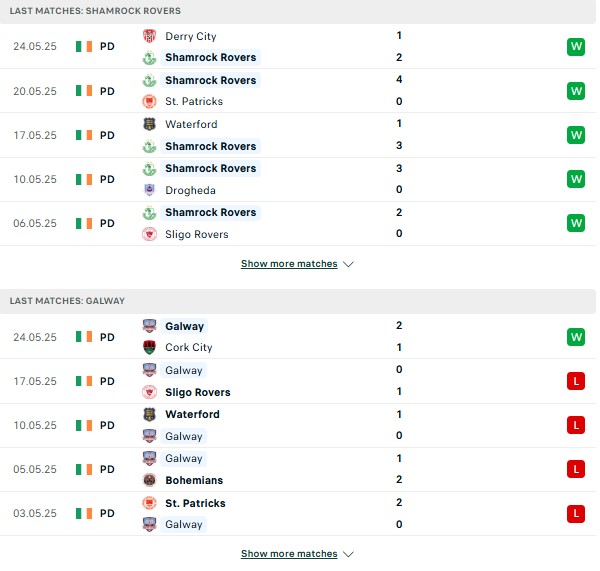Click the St. Patricks crest in the 20.05.25 match
600x571 pixels.
tap(149, 101)
